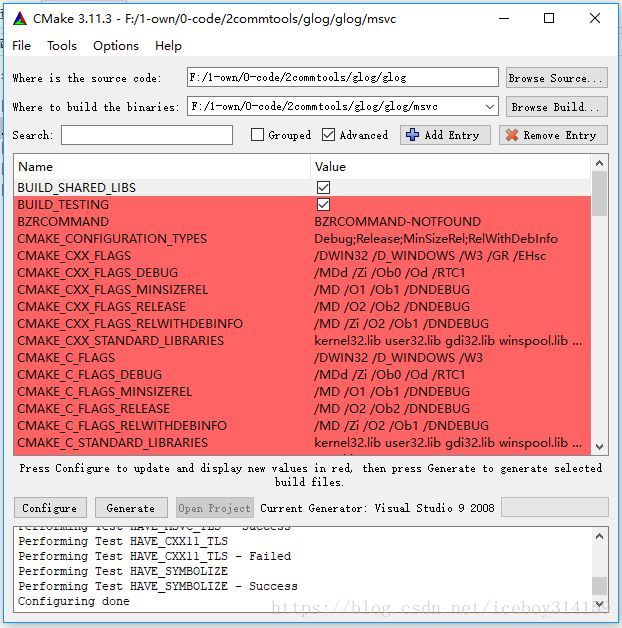
Task: Minimize the CMake window
Action: point(504,18)
